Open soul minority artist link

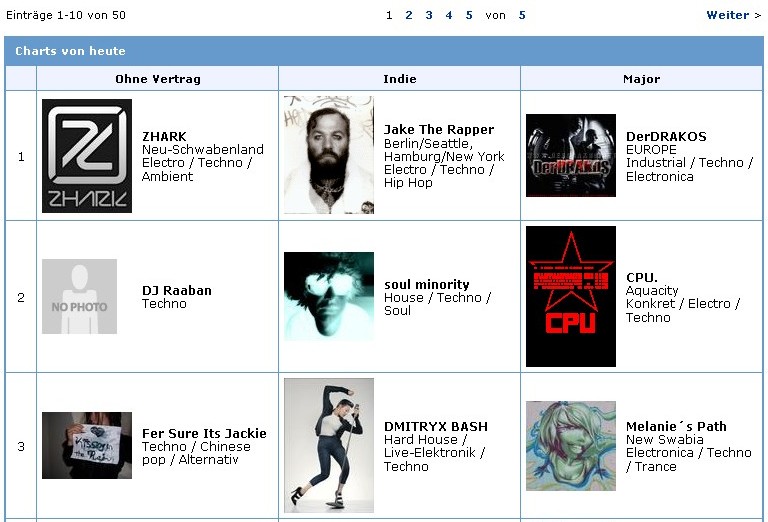tap(427, 284)
